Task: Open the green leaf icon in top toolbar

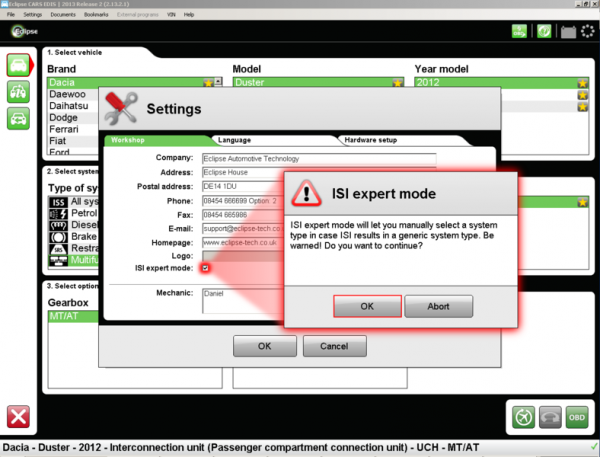Action: point(544,31)
